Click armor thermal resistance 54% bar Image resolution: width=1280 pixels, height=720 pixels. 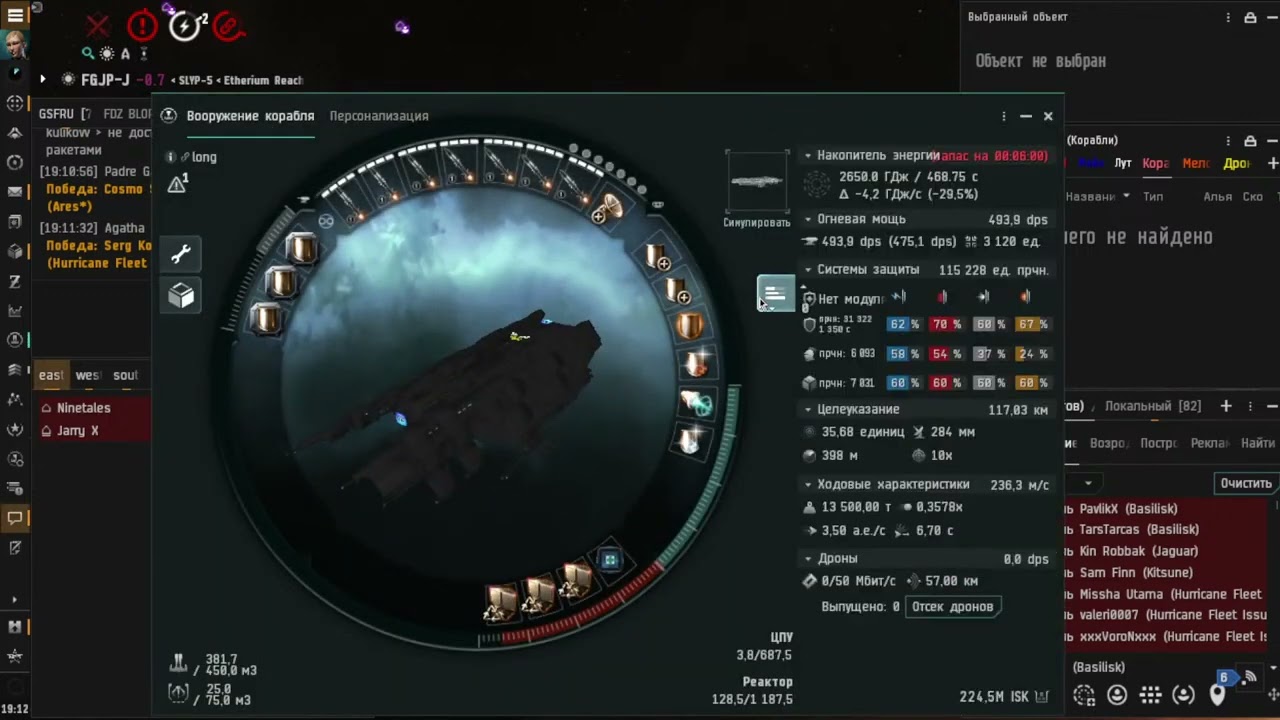click(947, 354)
